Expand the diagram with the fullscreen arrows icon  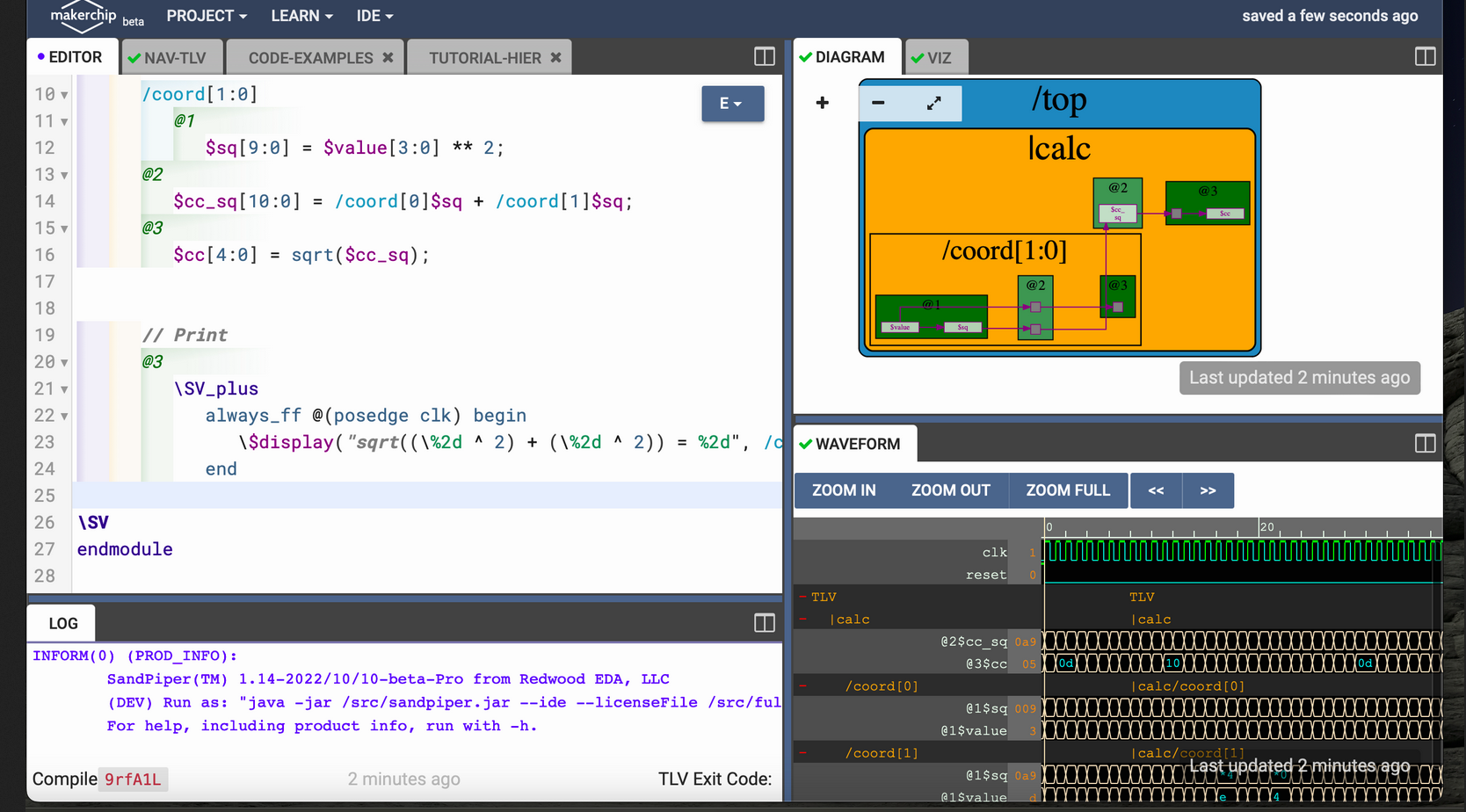[x=933, y=103]
